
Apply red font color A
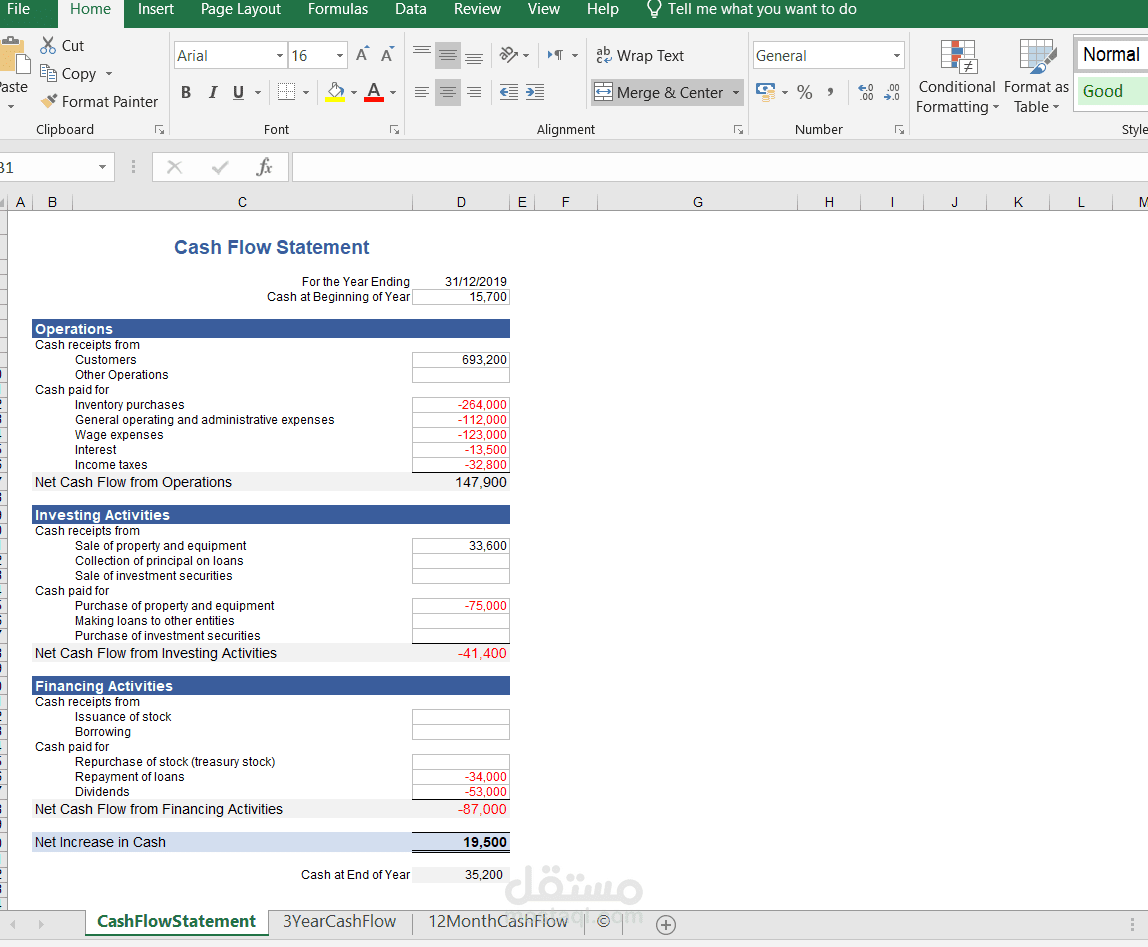tap(374, 92)
